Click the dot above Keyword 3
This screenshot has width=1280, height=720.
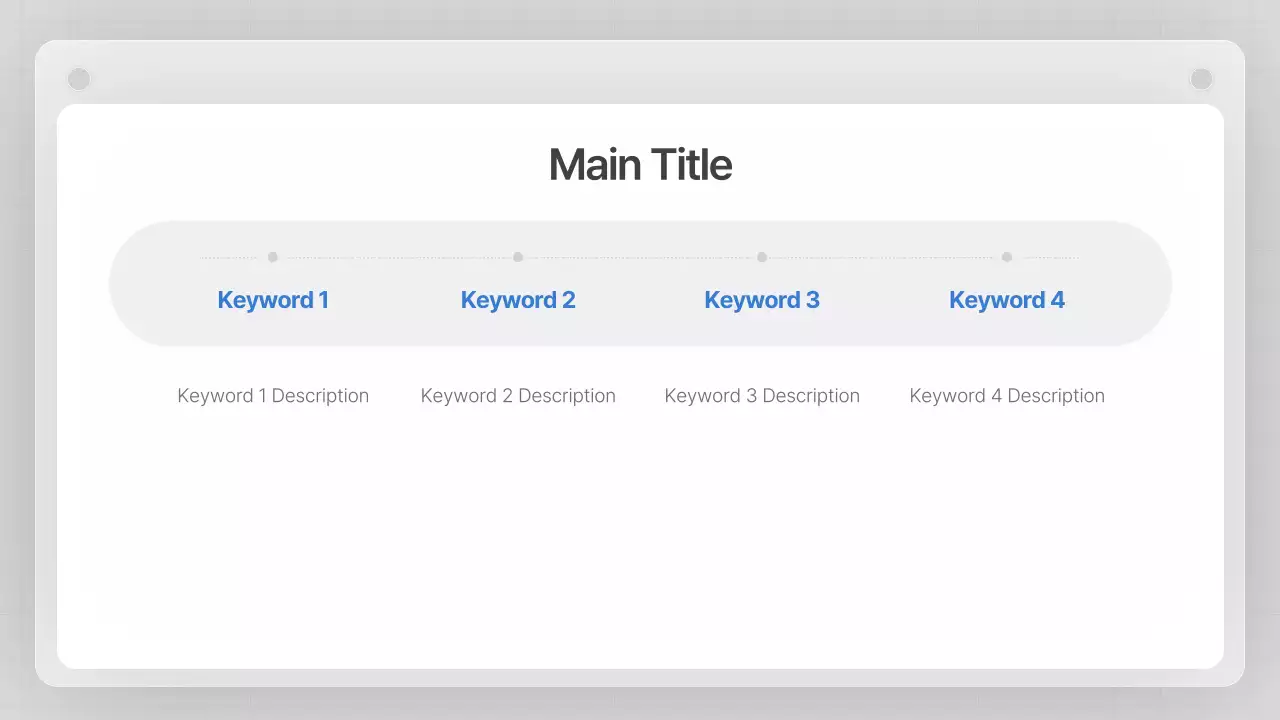coord(762,257)
